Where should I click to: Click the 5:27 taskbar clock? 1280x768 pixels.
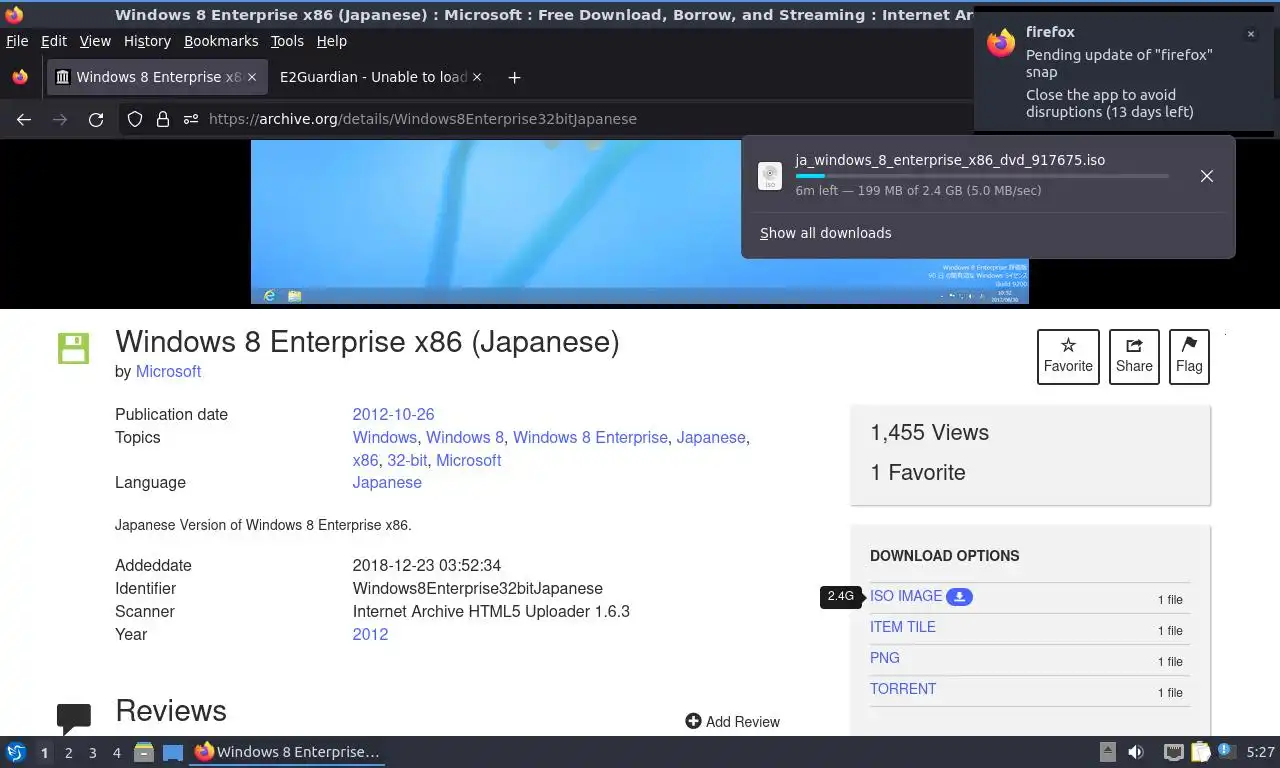1261,752
